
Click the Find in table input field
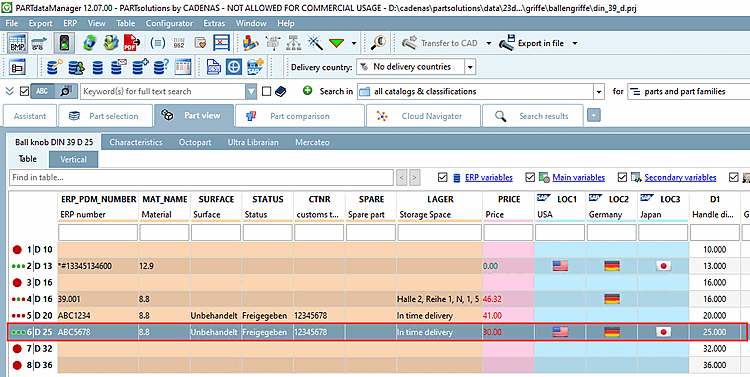coord(201,177)
